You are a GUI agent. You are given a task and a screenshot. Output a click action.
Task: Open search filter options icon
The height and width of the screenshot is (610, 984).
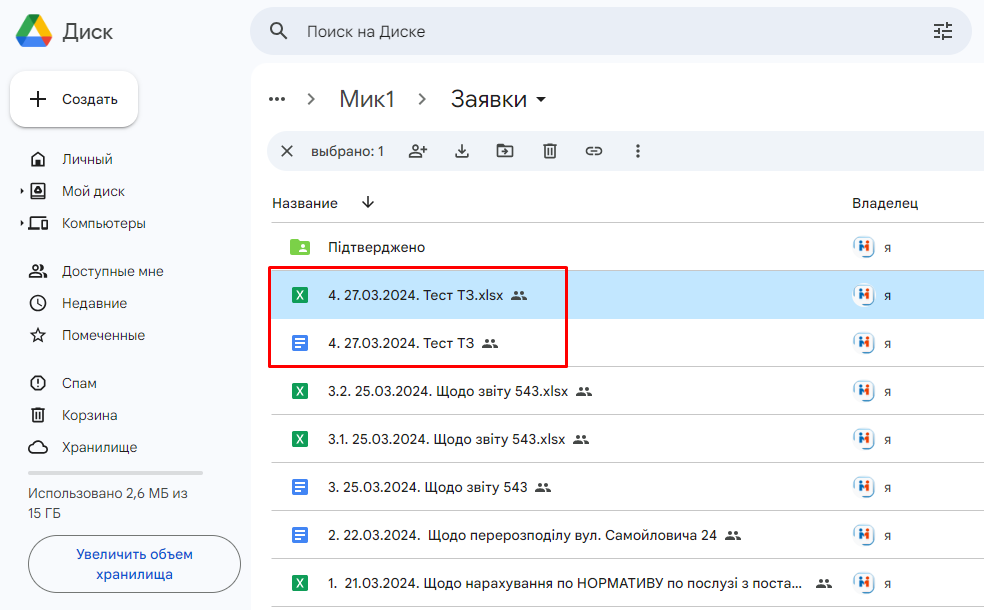943,31
